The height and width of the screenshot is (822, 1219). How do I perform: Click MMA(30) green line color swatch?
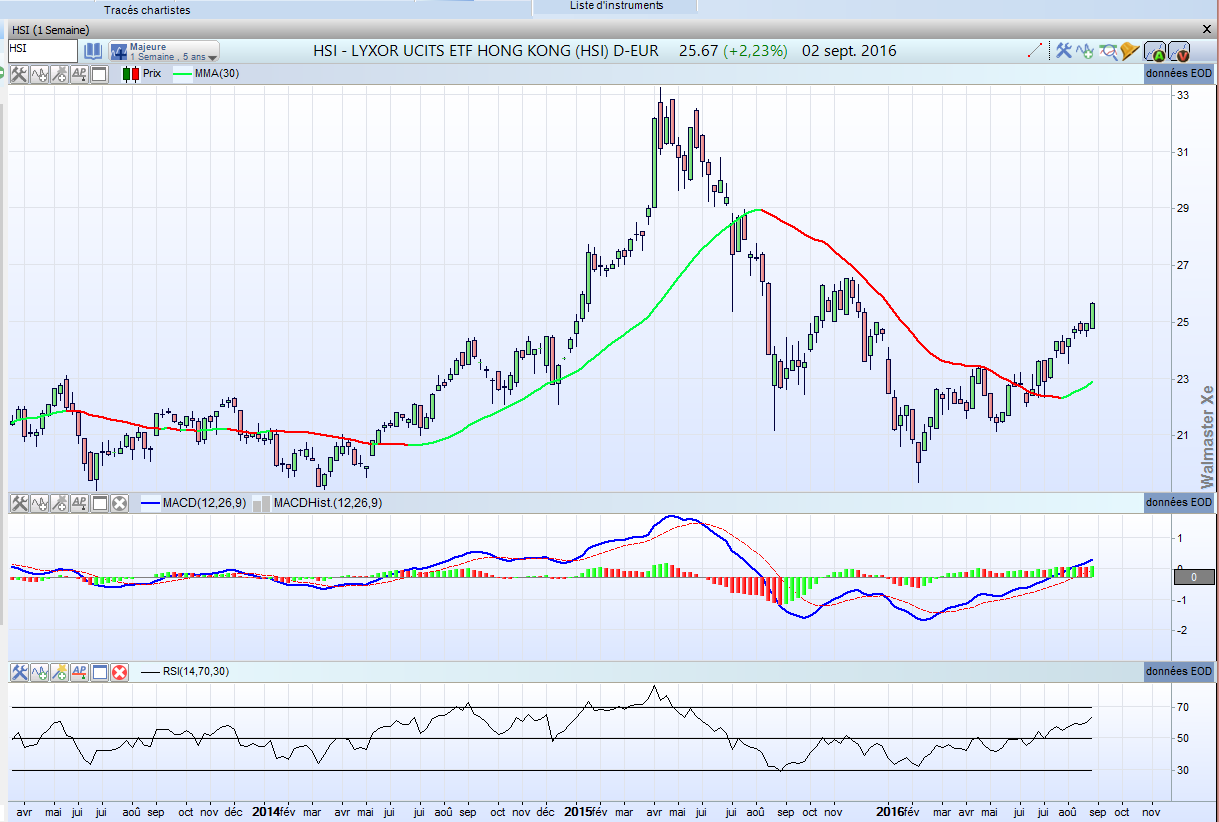[182, 74]
